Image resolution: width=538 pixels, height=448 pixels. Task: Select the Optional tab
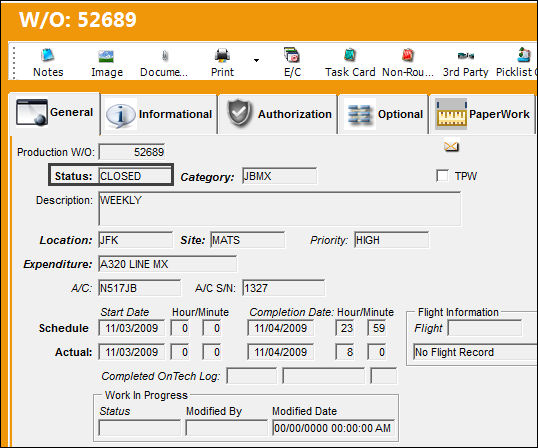[x=383, y=114]
